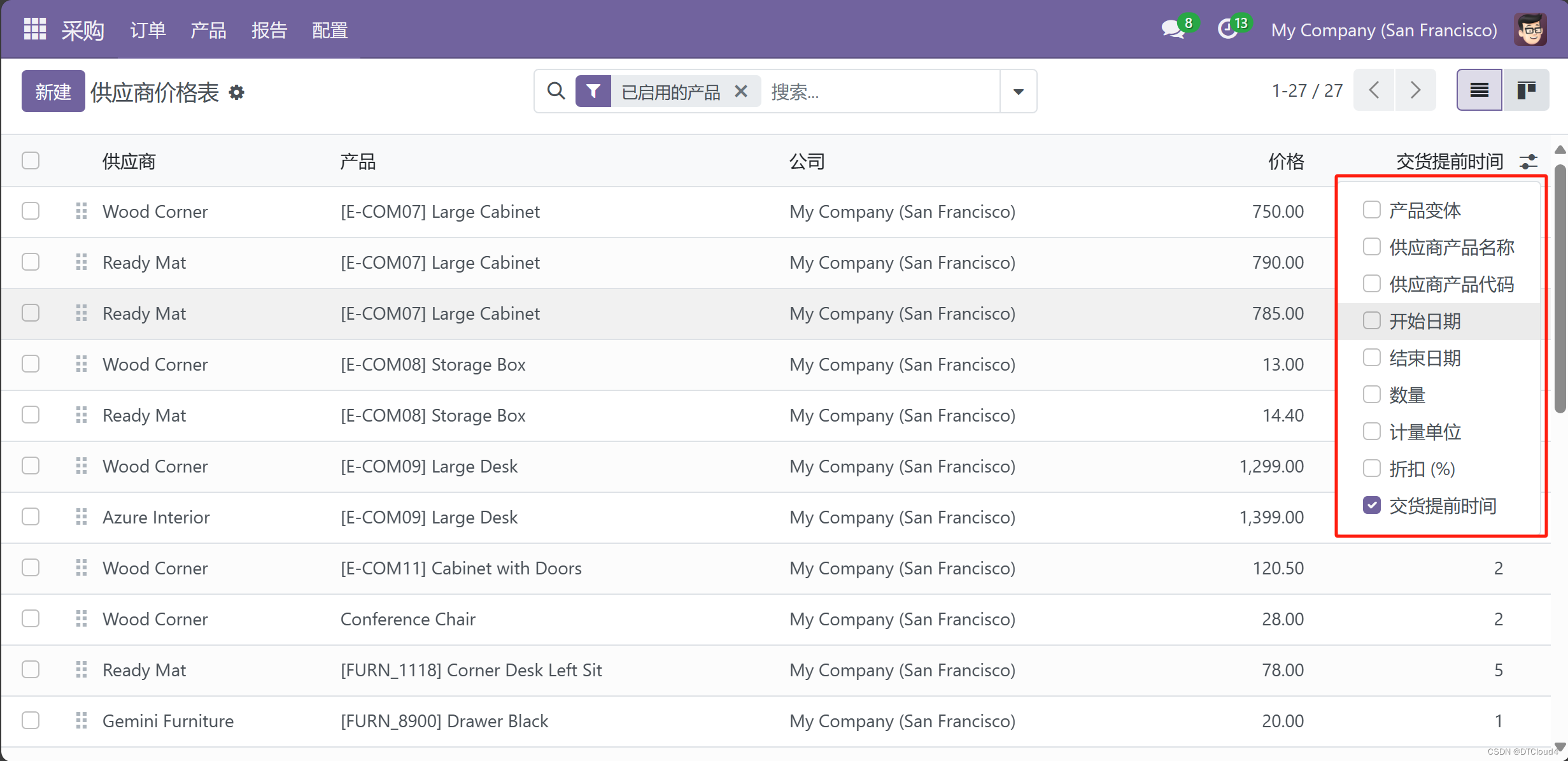Switch to list view icon
1568x761 pixels.
[1479, 90]
